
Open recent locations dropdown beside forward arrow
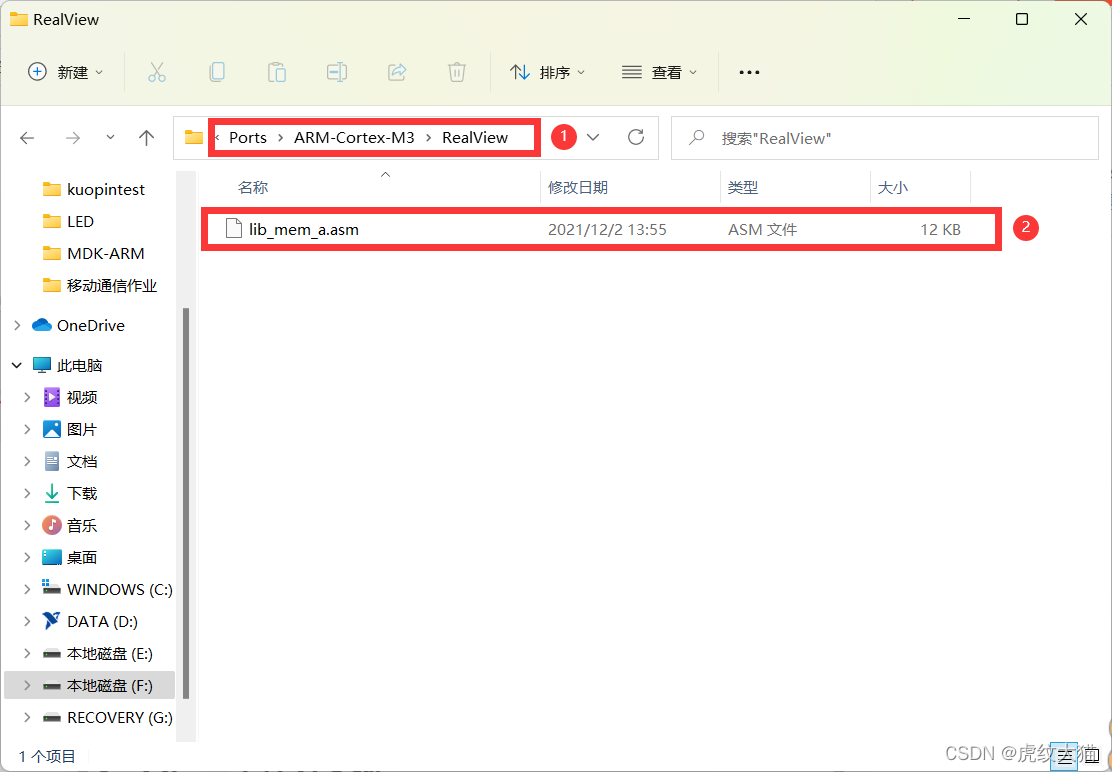pos(110,137)
